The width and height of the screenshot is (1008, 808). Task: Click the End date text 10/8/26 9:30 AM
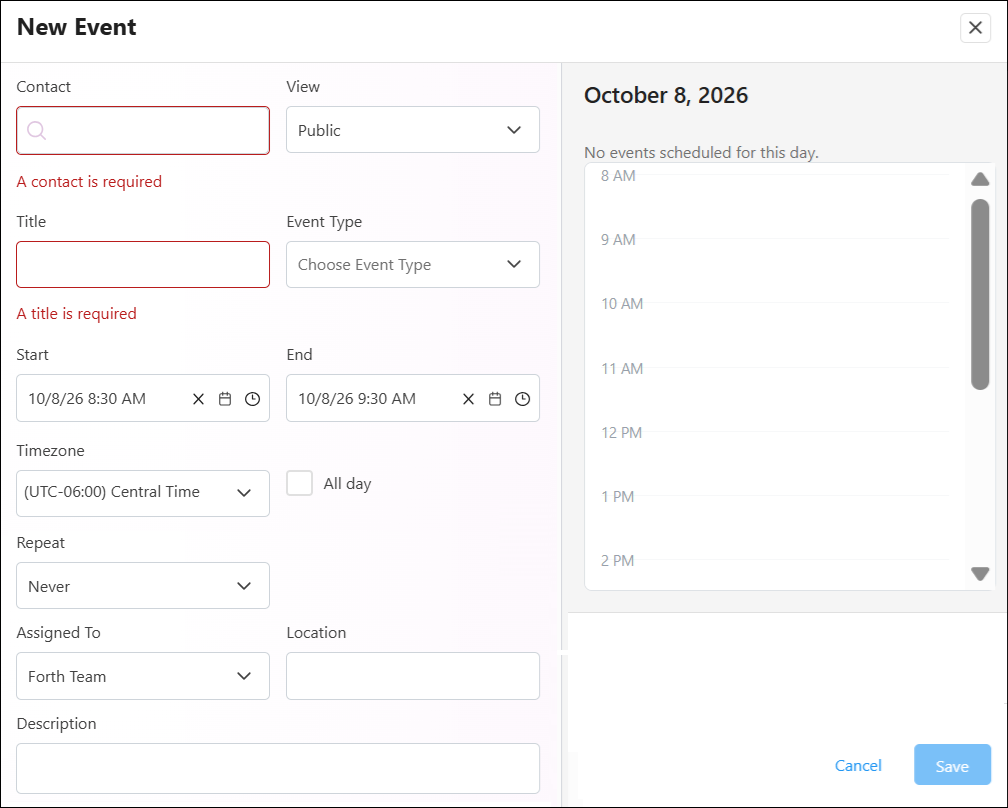pyautogui.click(x=357, y=399)
